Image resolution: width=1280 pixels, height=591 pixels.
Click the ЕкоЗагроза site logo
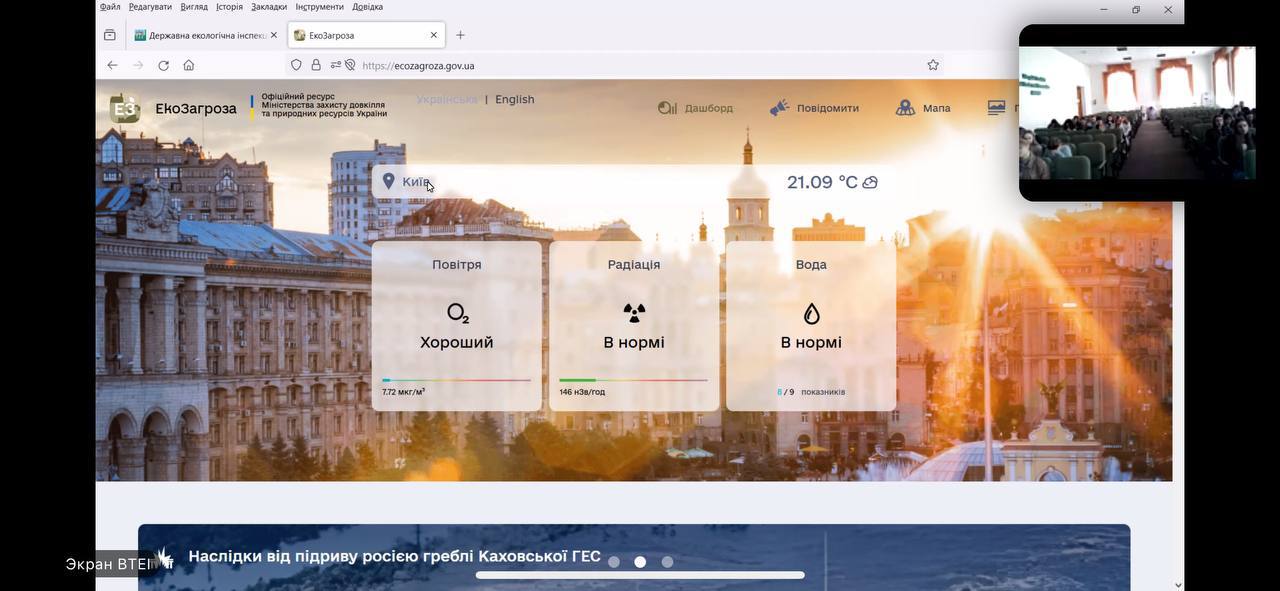coord(125,109)
